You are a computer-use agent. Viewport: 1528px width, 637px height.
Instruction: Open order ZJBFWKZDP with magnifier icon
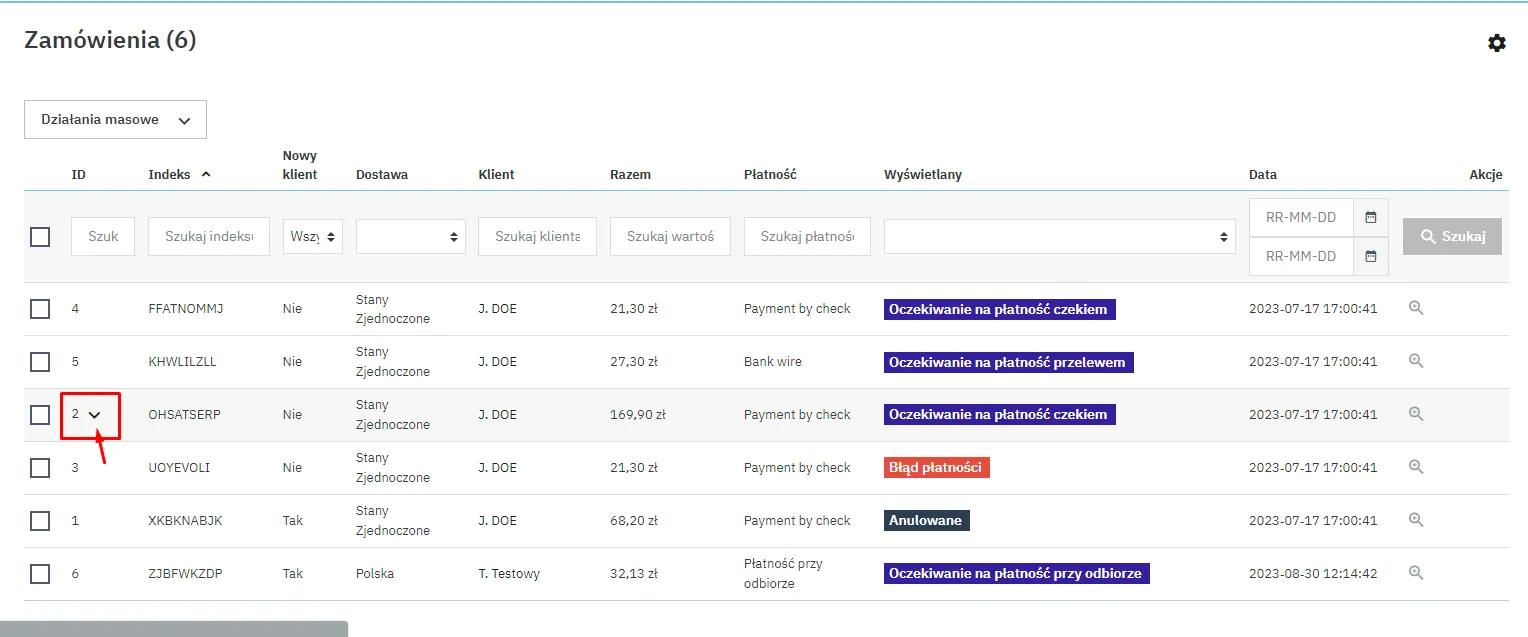[1415, 573]
